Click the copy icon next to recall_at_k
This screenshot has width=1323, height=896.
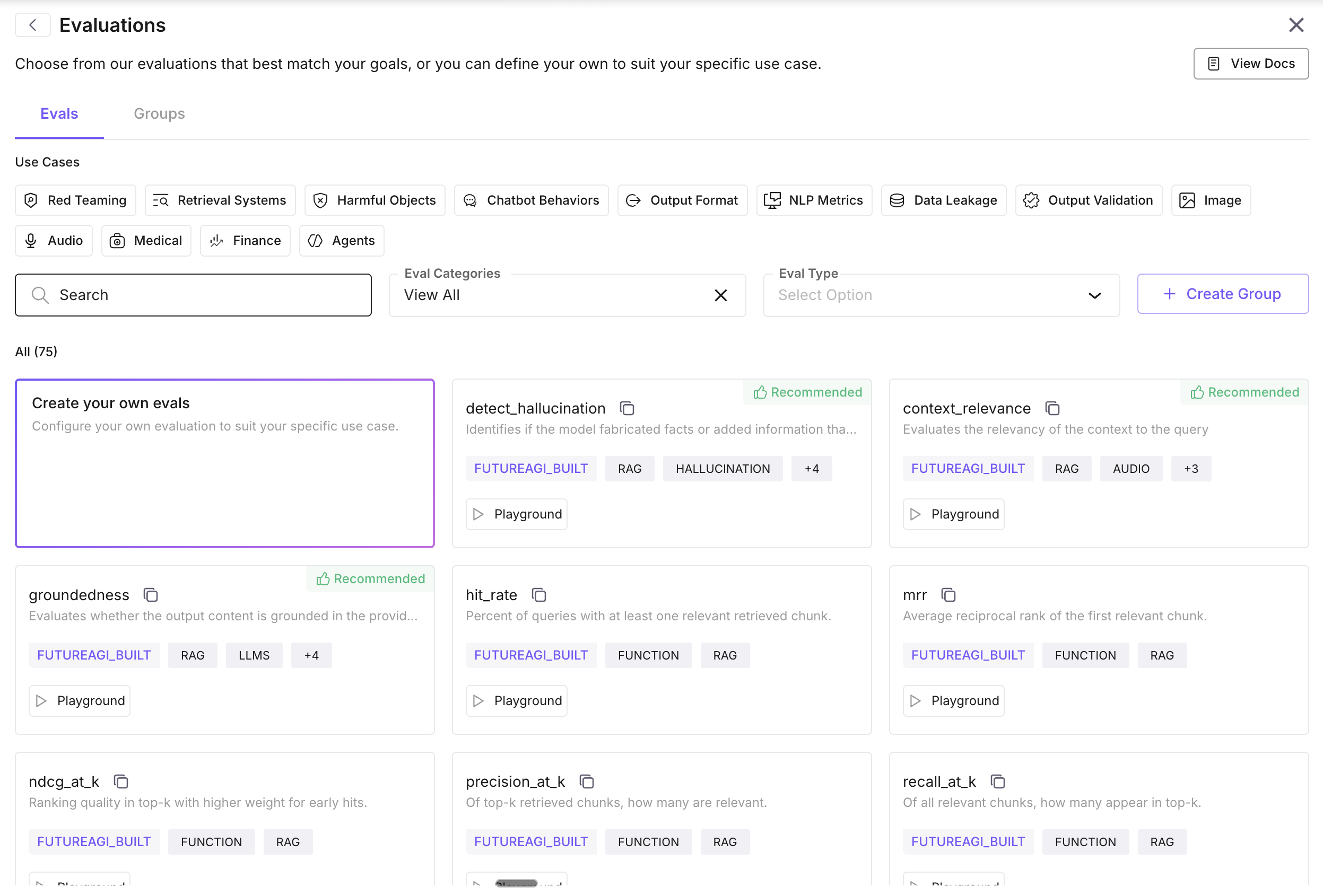click(998, 781)
